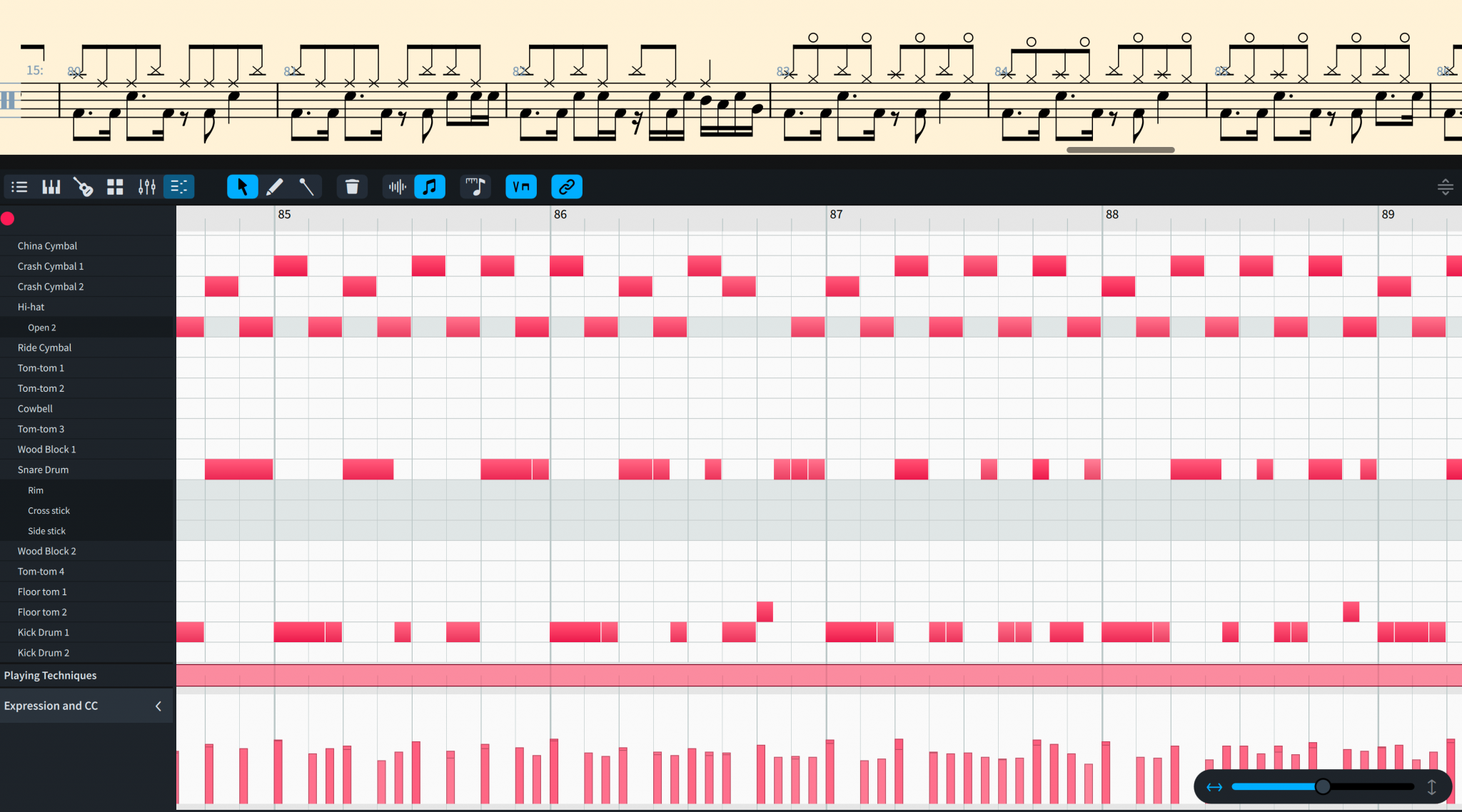
Task: Toggle the ruler-note rhythmic grid icon
Action: (475, 187)
